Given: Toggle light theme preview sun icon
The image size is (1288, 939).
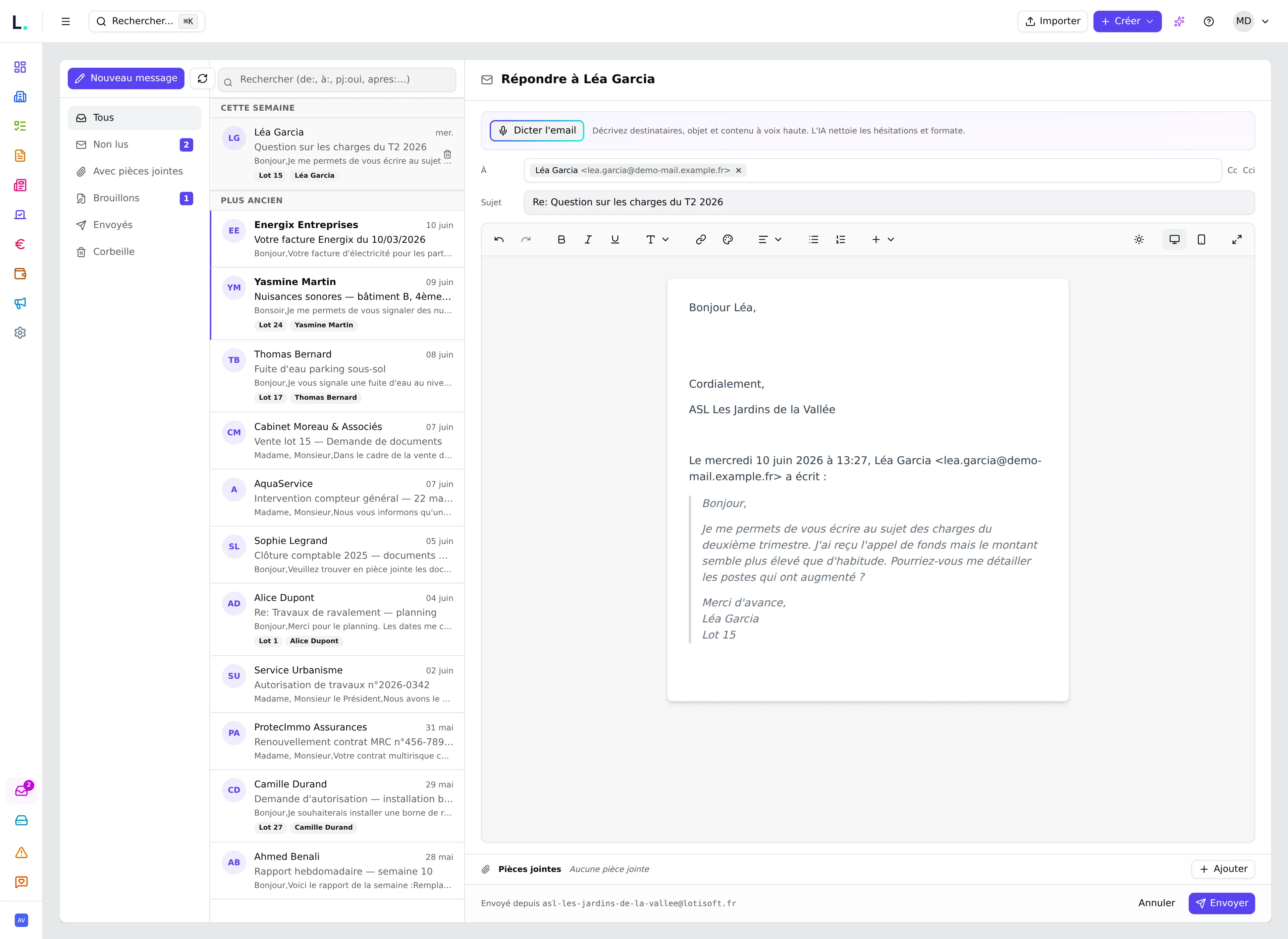Looking at the screenshot, I should [x=1139, y=240].
